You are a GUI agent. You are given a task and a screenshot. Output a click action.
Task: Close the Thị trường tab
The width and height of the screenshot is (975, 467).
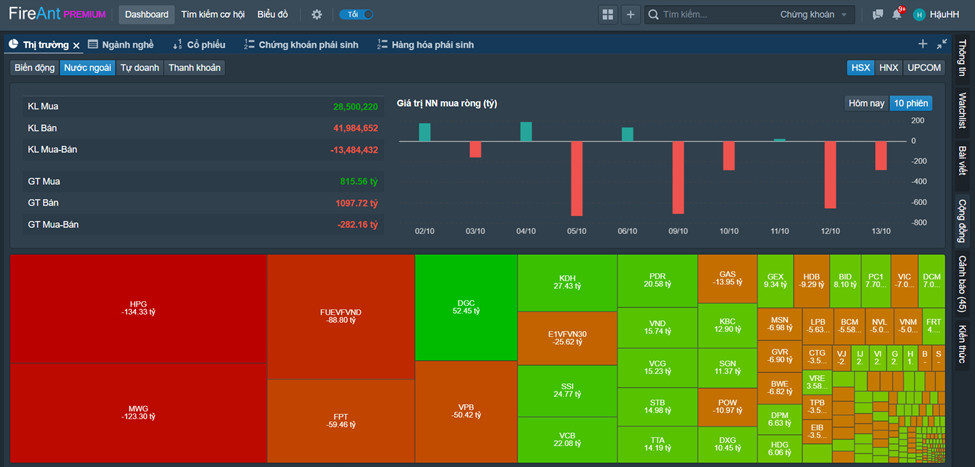pos(76,45)
